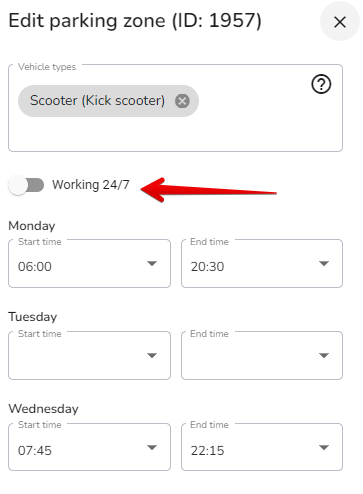Open the Vehicle types help icon
This screenshot has width=363, height=494.
point(321,84)
